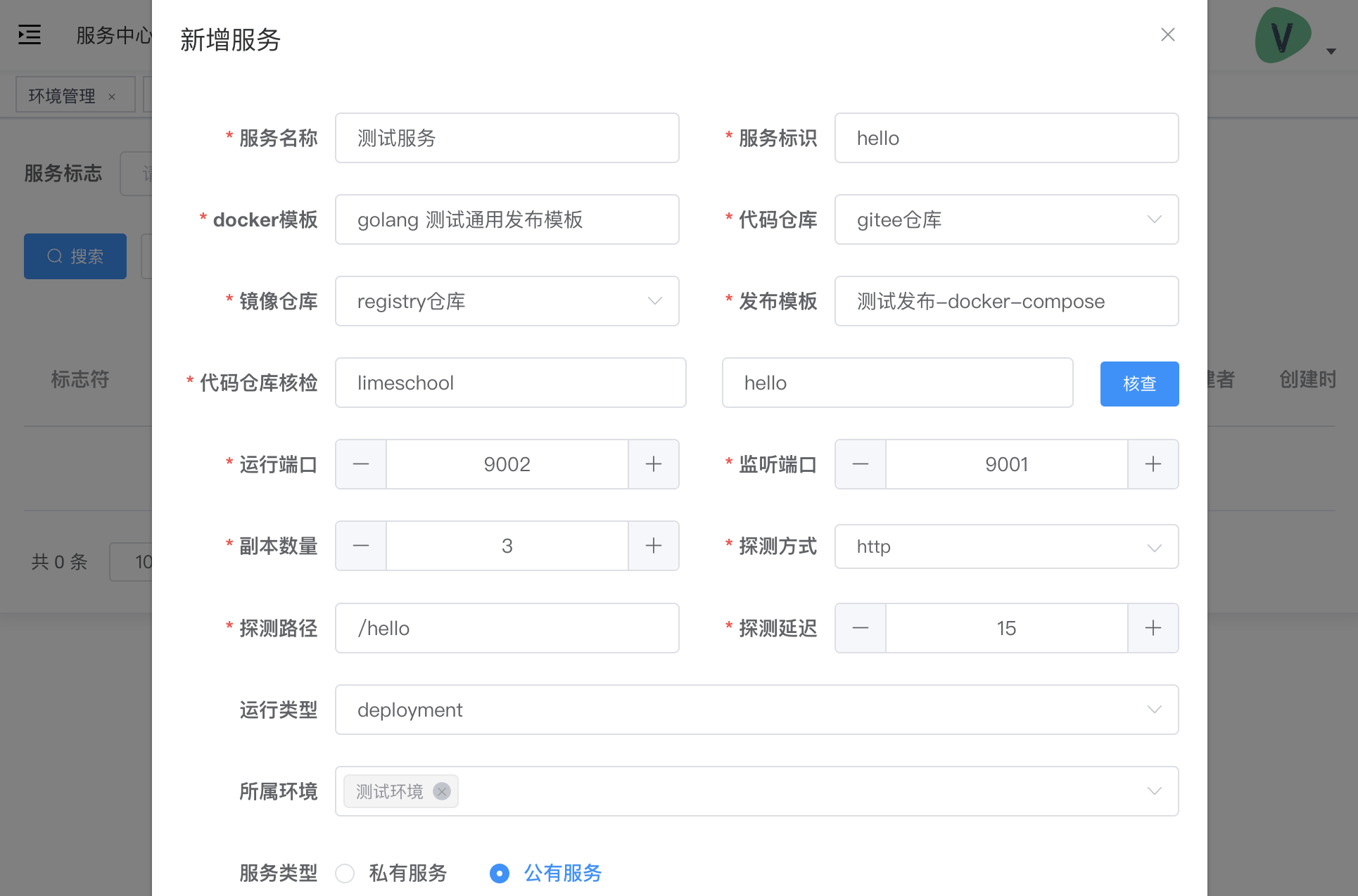Open the 探测方式 http dropdown
The width and height of the screenshot is (1358, 896).
pos(1006,546)
